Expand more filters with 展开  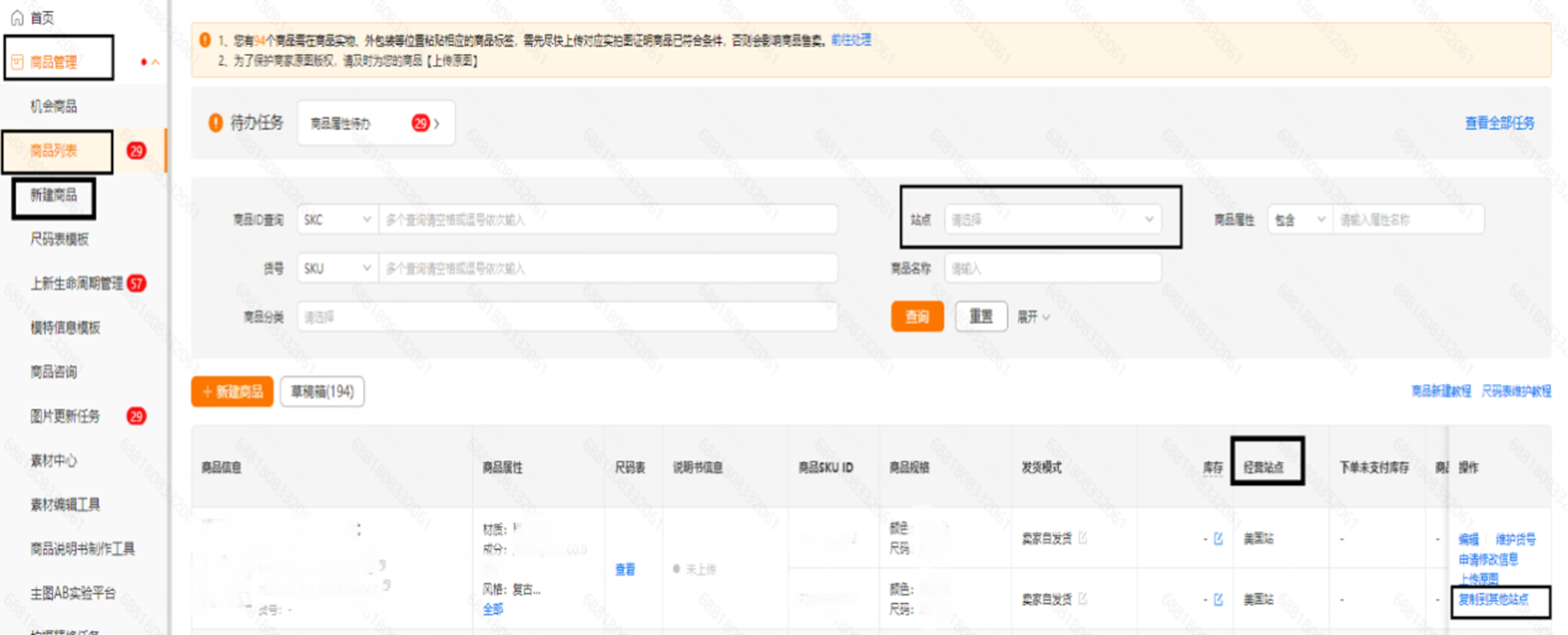[1033, 317]
